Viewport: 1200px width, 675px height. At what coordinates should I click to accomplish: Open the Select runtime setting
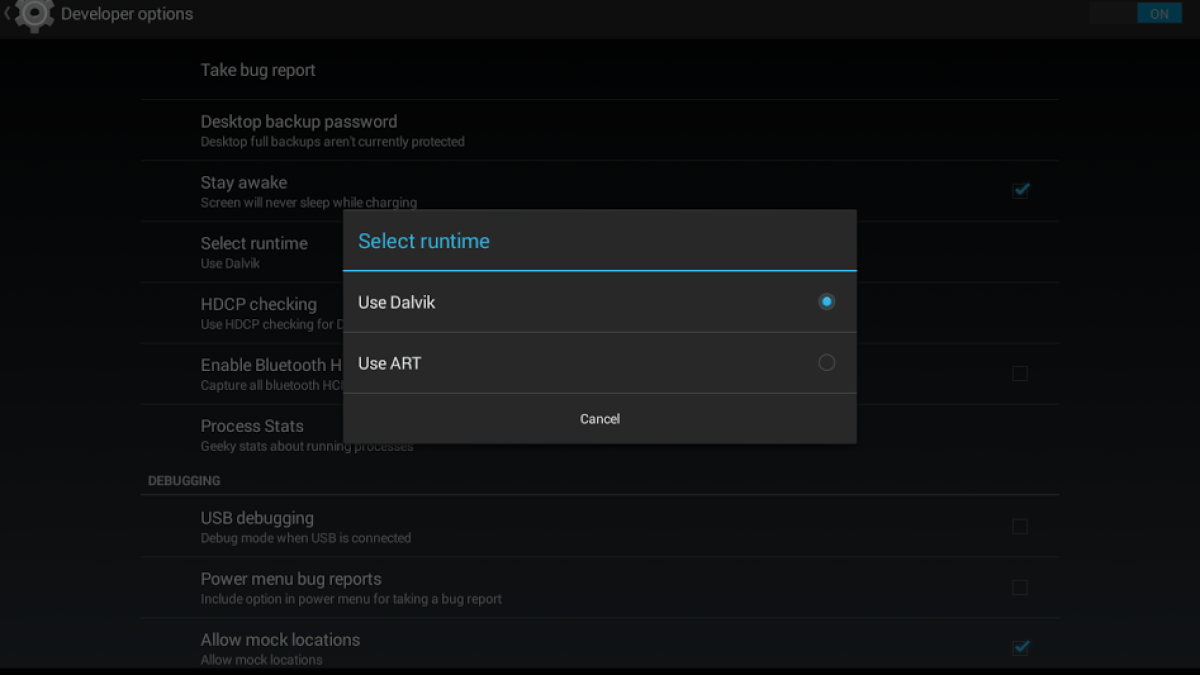[254, 251]
